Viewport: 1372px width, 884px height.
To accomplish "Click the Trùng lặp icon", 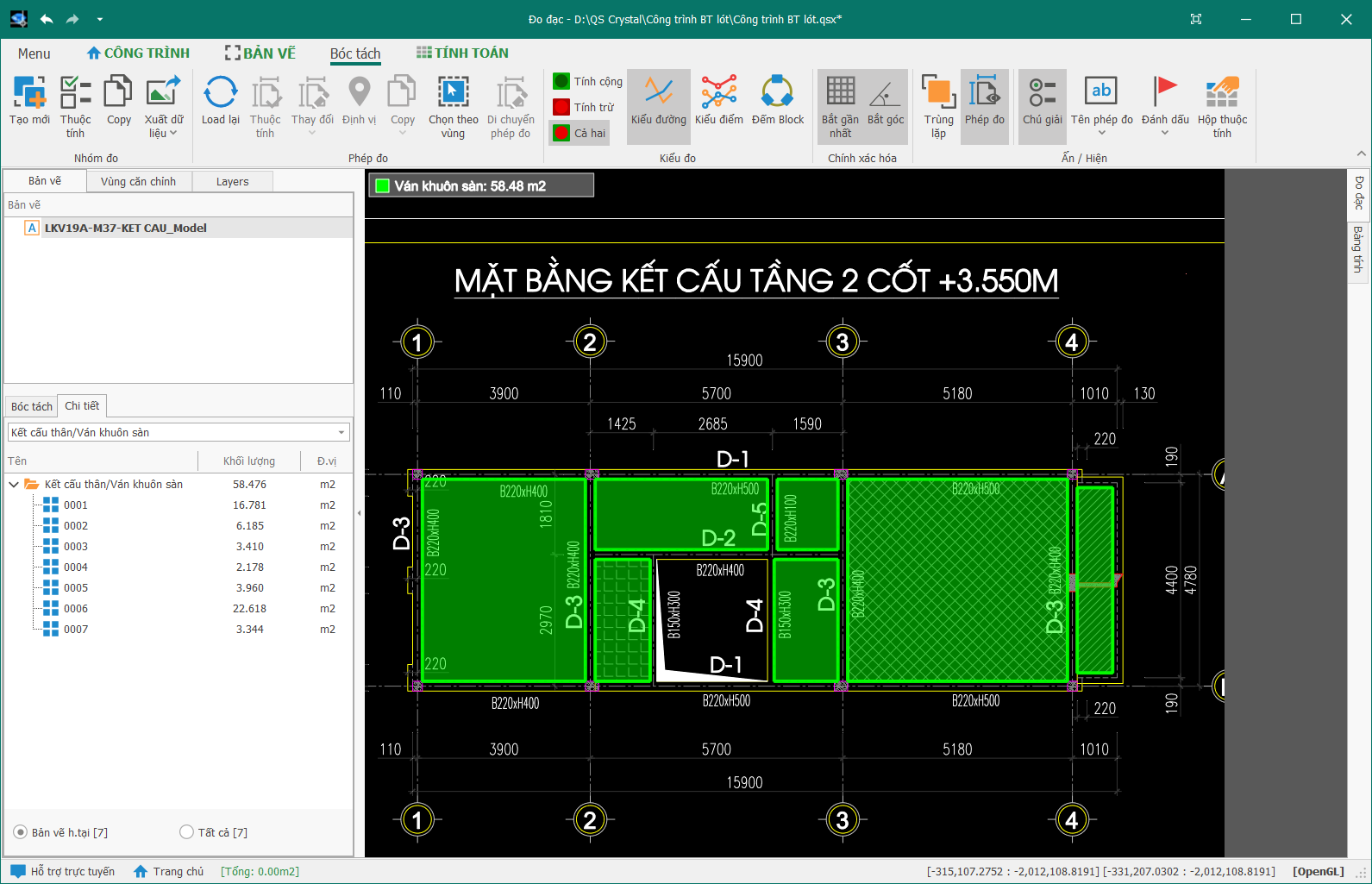I will (x=938, y=93).
